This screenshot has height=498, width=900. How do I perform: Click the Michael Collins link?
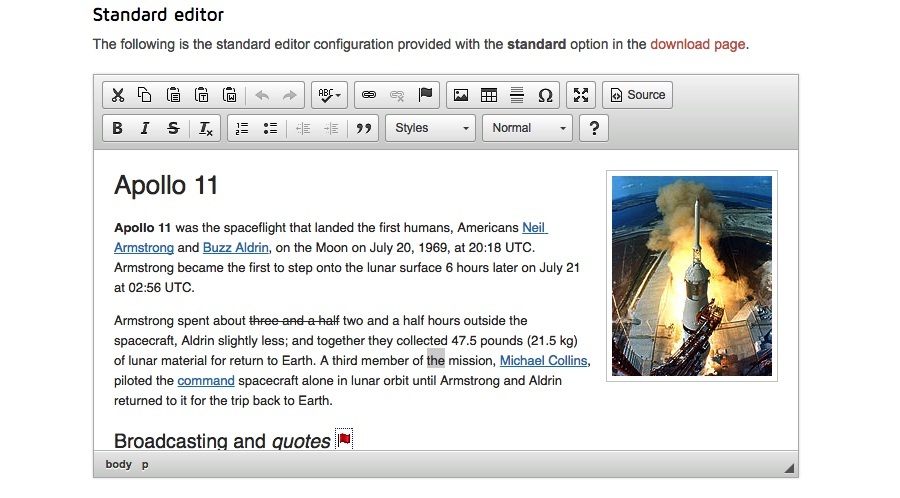(x=544, y=360)
